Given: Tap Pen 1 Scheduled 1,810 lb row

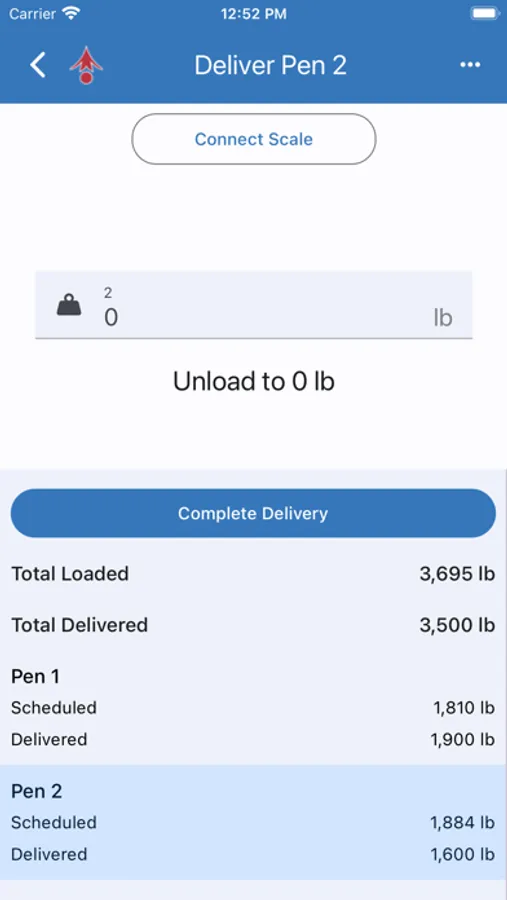Looking at the screenshot, I should click(253, 708).
